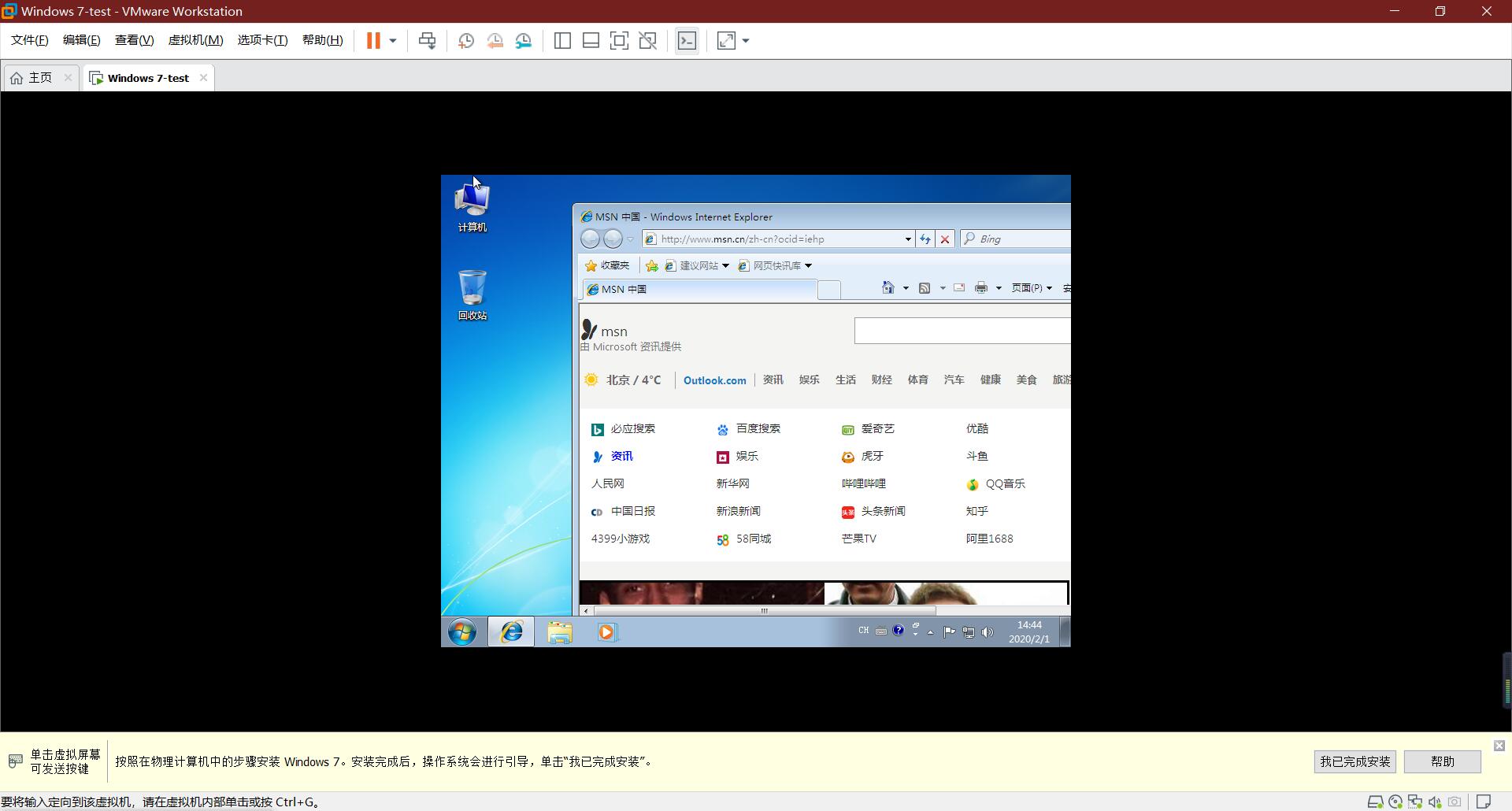Open the 编辑(E) menu
Image resolution: width=1512 pixels, height=811 pixels.
coord(81,40)
